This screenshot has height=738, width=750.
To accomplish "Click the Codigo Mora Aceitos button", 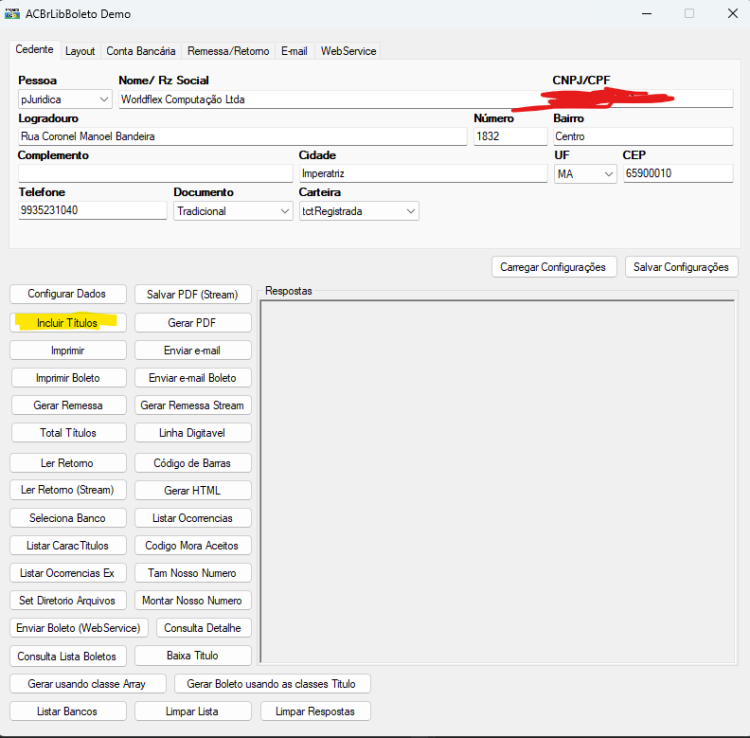I will tap(193, 545).
